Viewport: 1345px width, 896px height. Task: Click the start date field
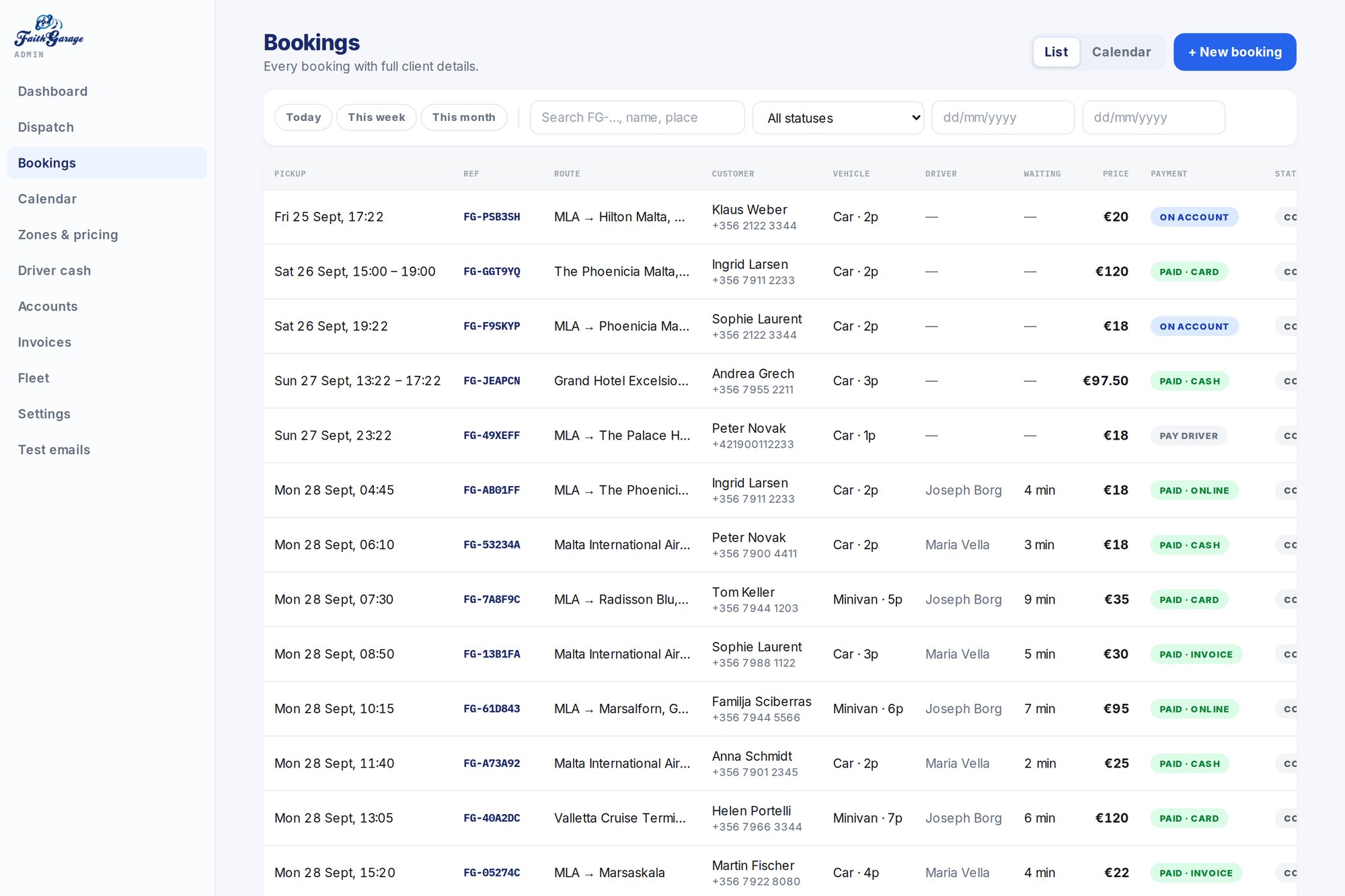point(1003,118)
